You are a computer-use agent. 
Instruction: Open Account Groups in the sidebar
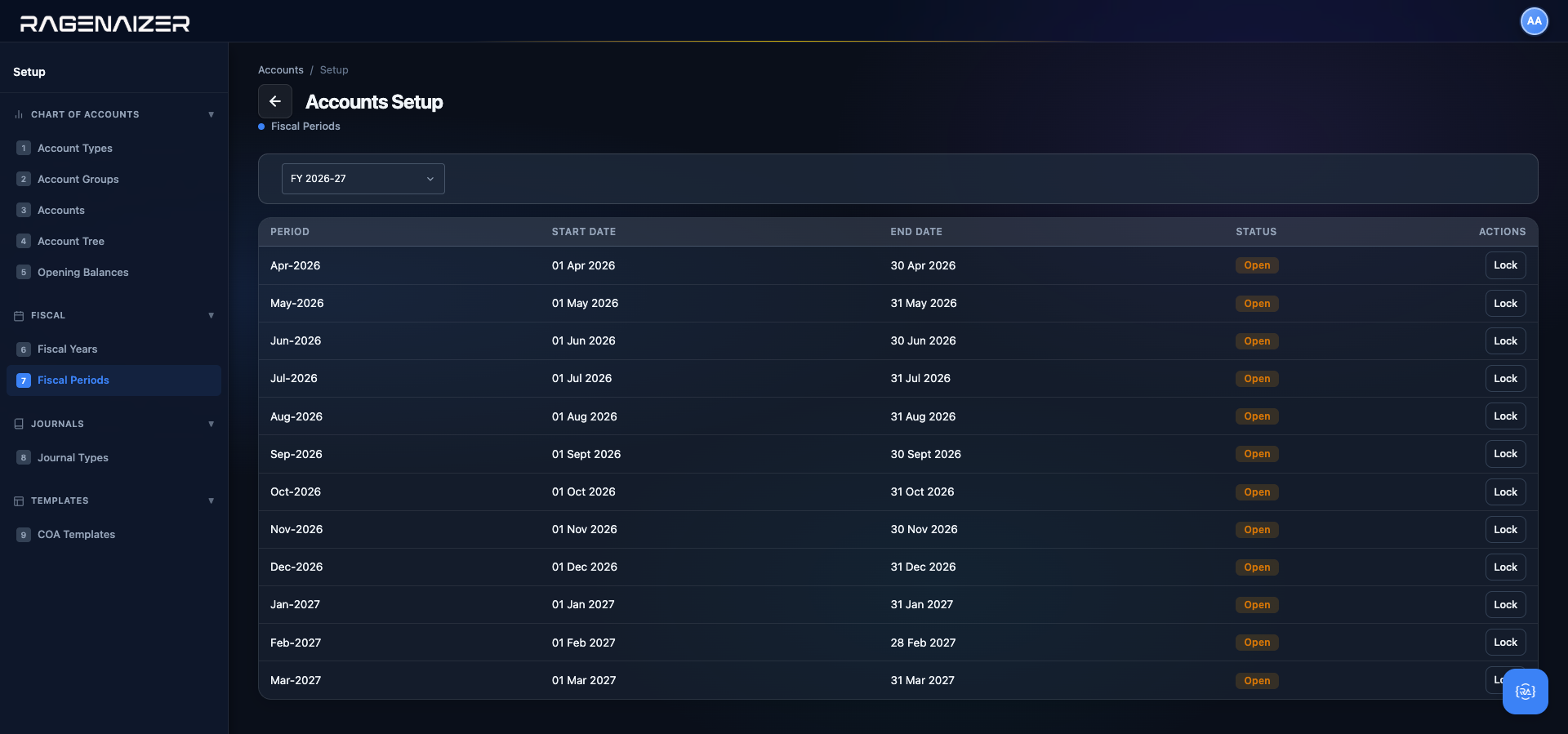pyautogui.click(x=114, y=180)
